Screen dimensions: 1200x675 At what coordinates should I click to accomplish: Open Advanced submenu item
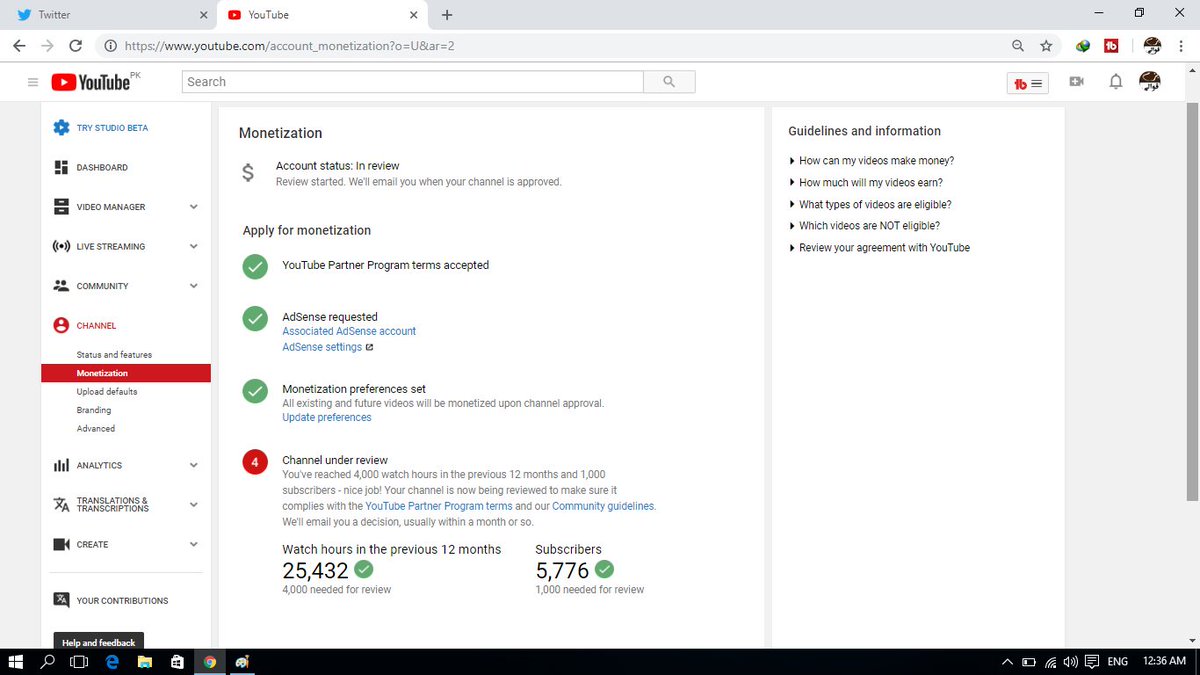(x=96, y=429)
